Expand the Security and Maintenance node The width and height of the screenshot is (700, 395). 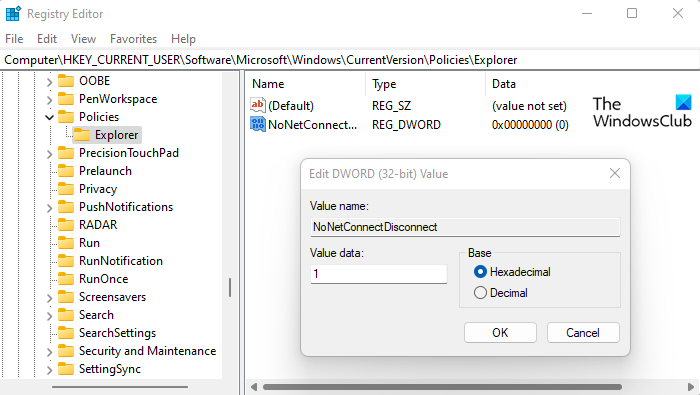50,352
